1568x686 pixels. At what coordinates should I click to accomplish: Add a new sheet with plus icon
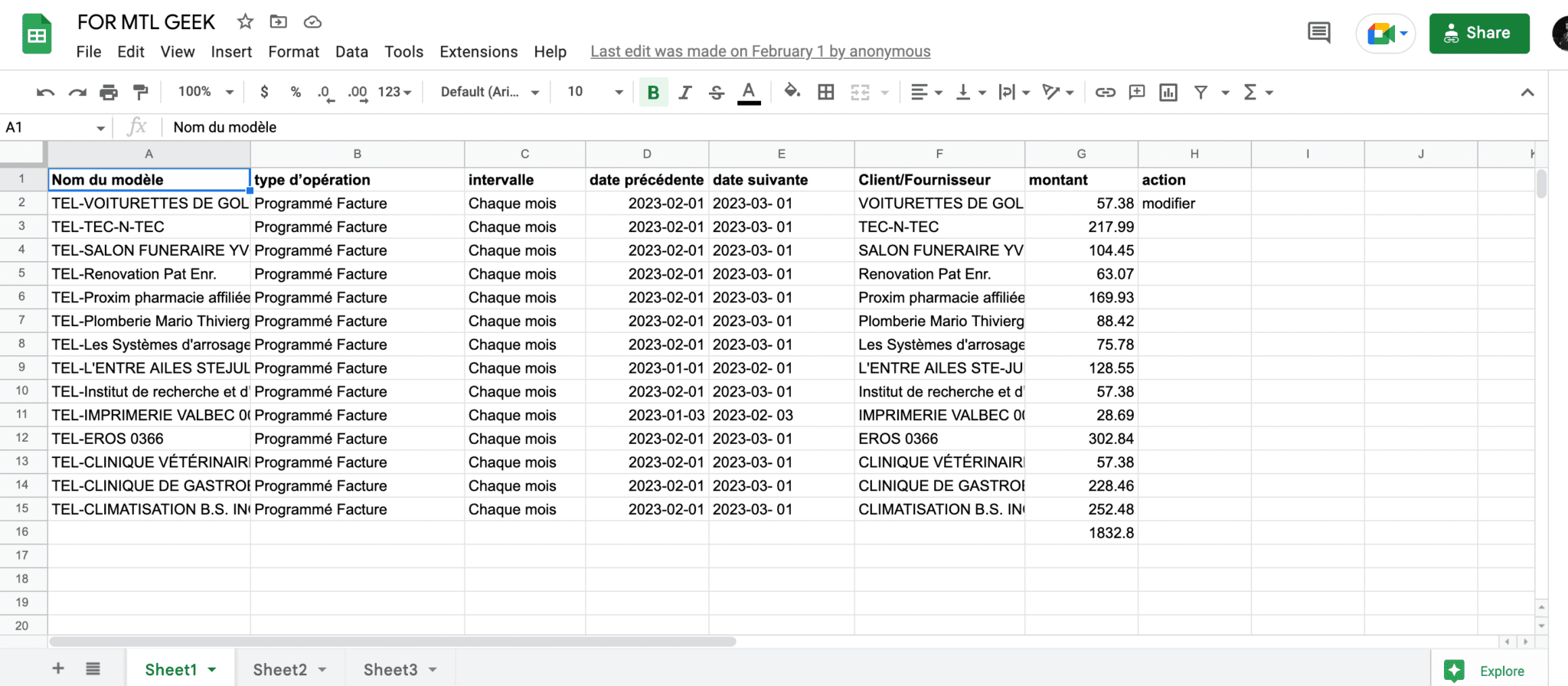[58, 668]
